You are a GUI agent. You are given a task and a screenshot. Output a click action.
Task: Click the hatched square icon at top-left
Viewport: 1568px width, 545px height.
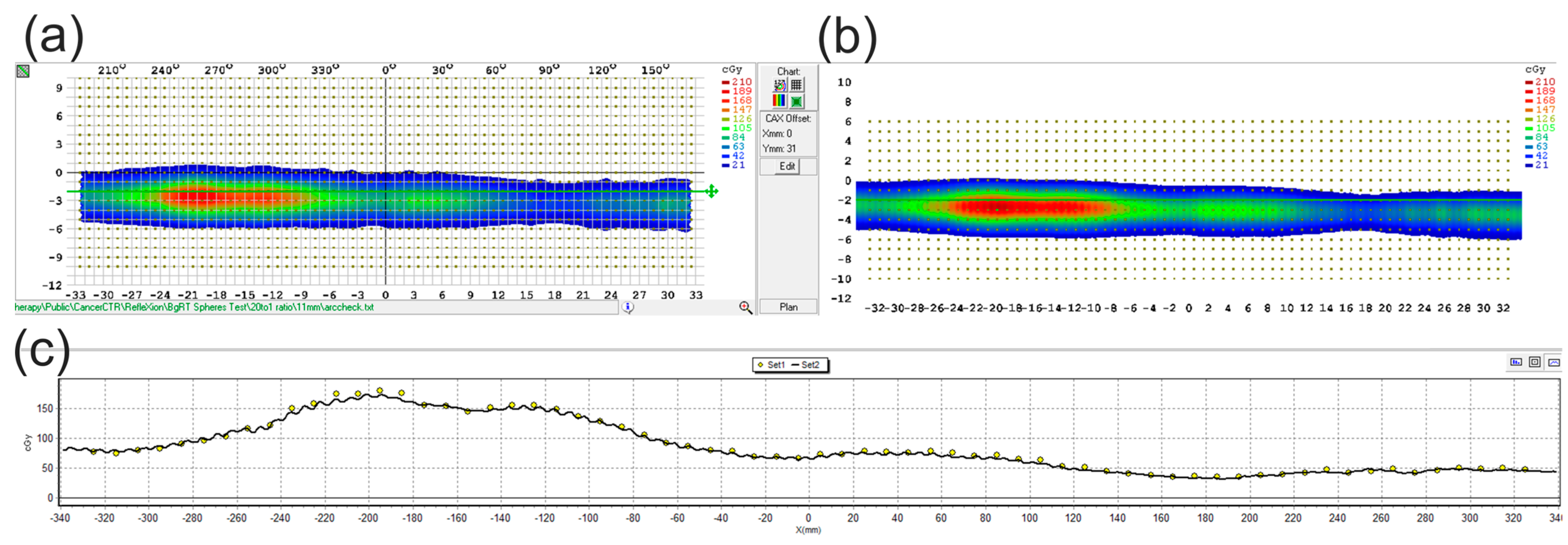[x=23, y=71]
